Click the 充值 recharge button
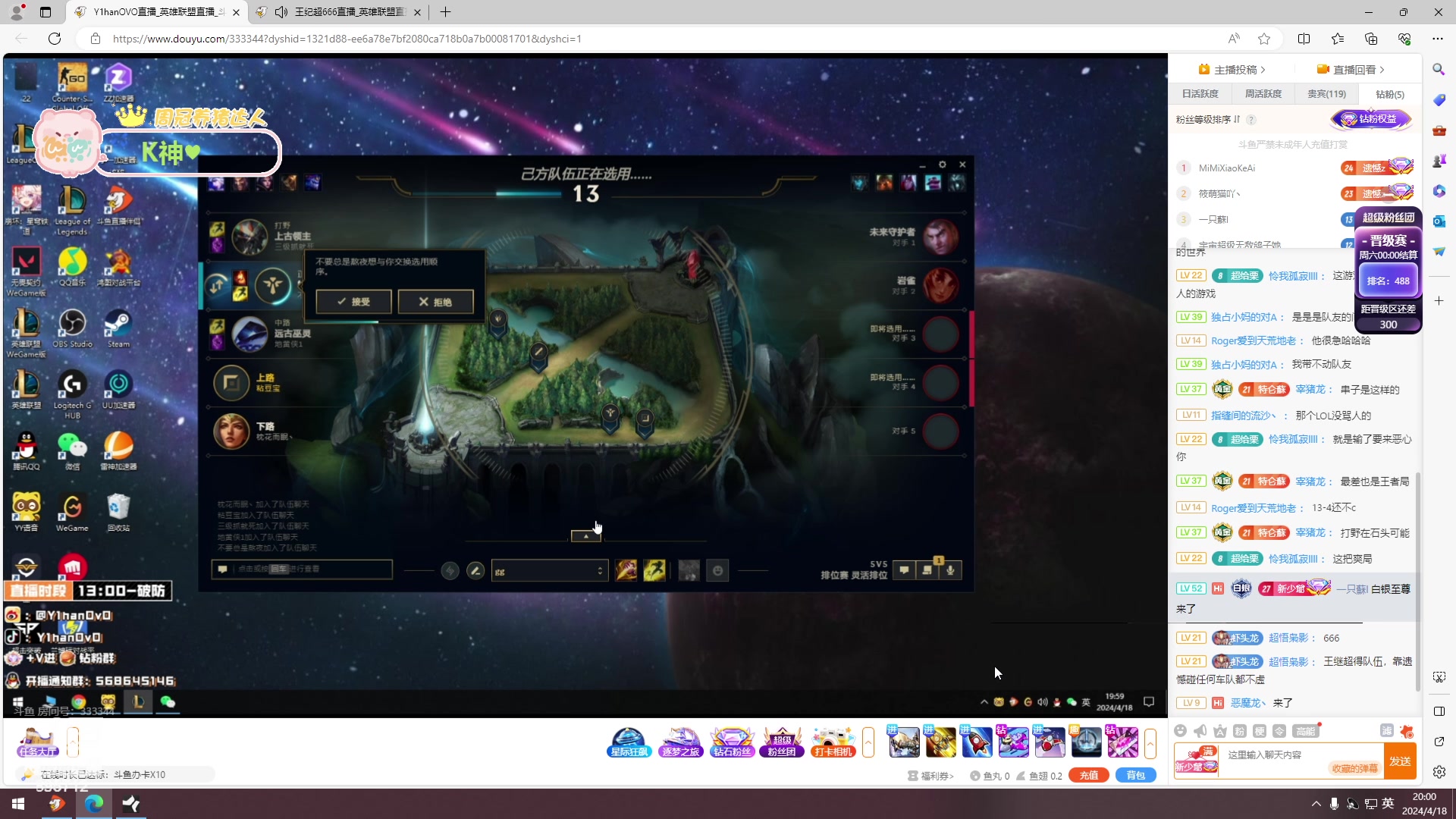Viewport: 1456px width, 819px height. (x=1089, y=775)
